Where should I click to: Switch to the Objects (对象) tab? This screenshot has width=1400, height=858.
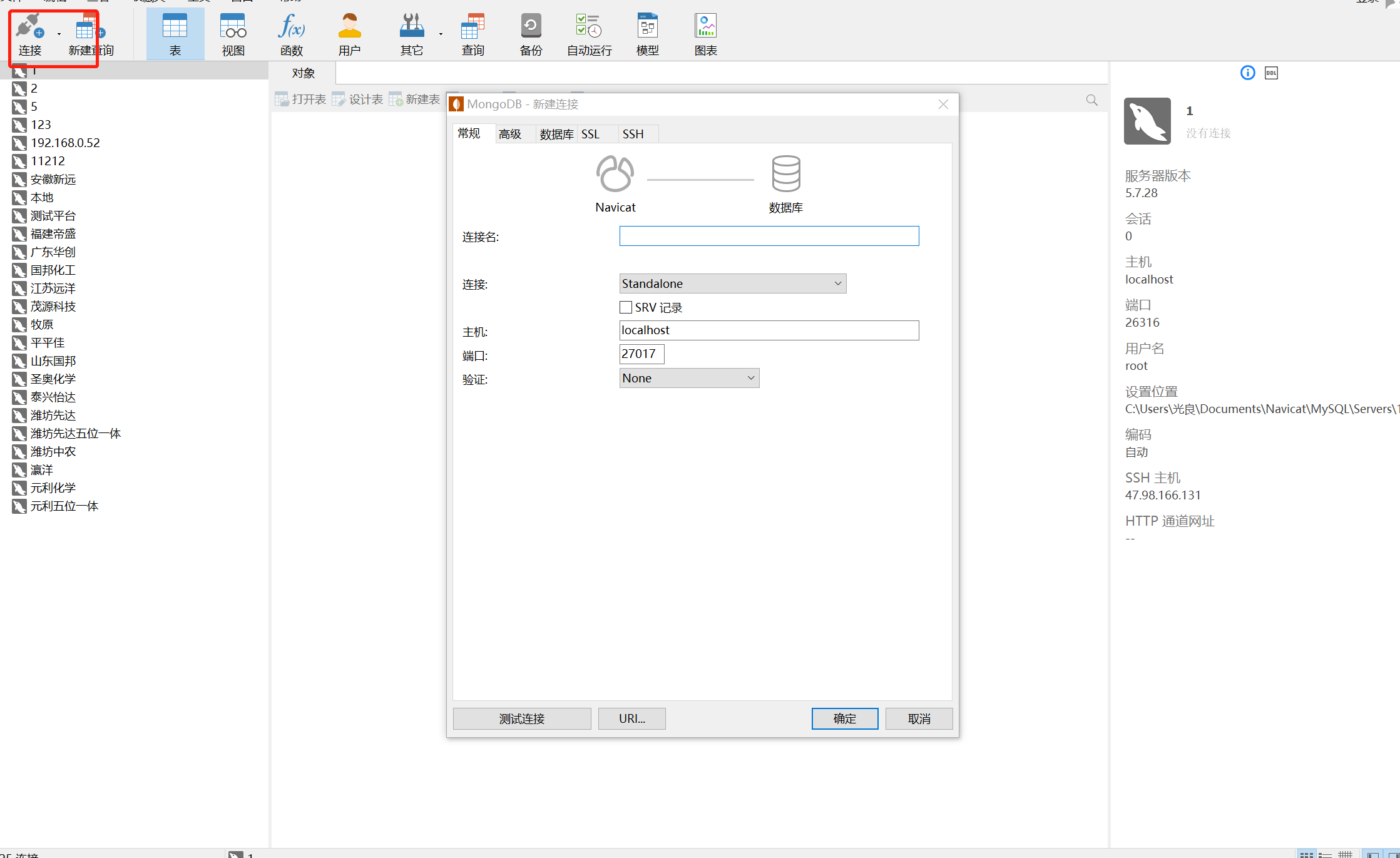point(304,73)
